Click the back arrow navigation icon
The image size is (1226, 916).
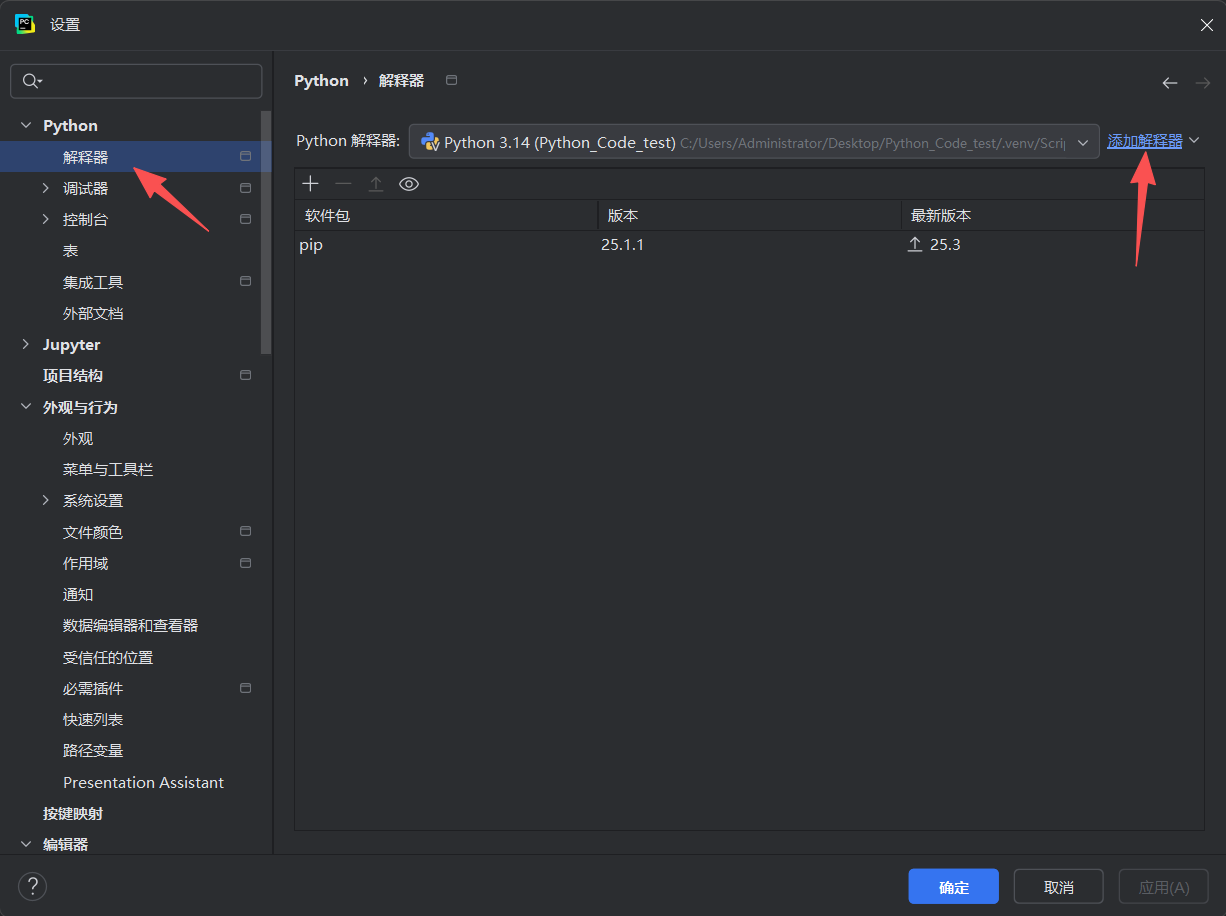click(x=1169, y=83)
